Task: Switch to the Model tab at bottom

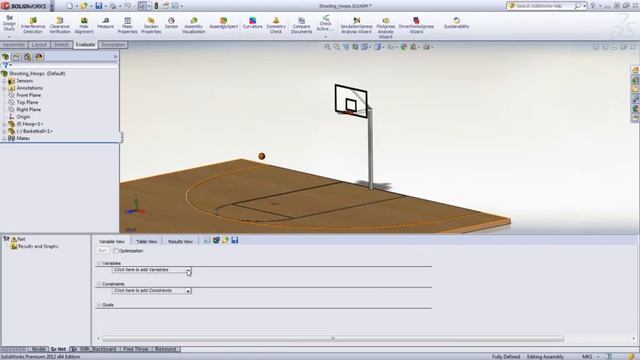Action: [x=39, y=349]
